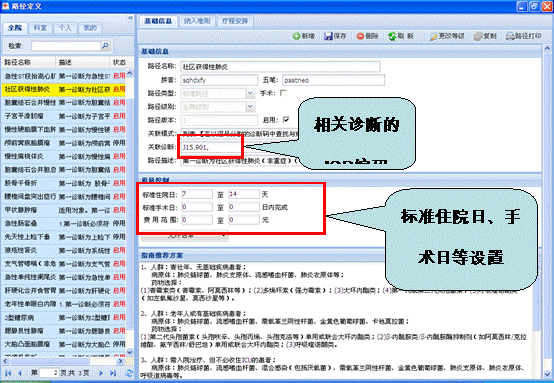Click the search magnifier icon beside 检索

[x=105, y=46]
